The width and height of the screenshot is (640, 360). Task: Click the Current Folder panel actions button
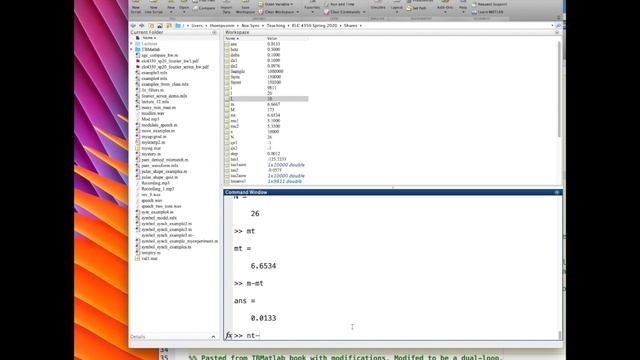[215, 32]
